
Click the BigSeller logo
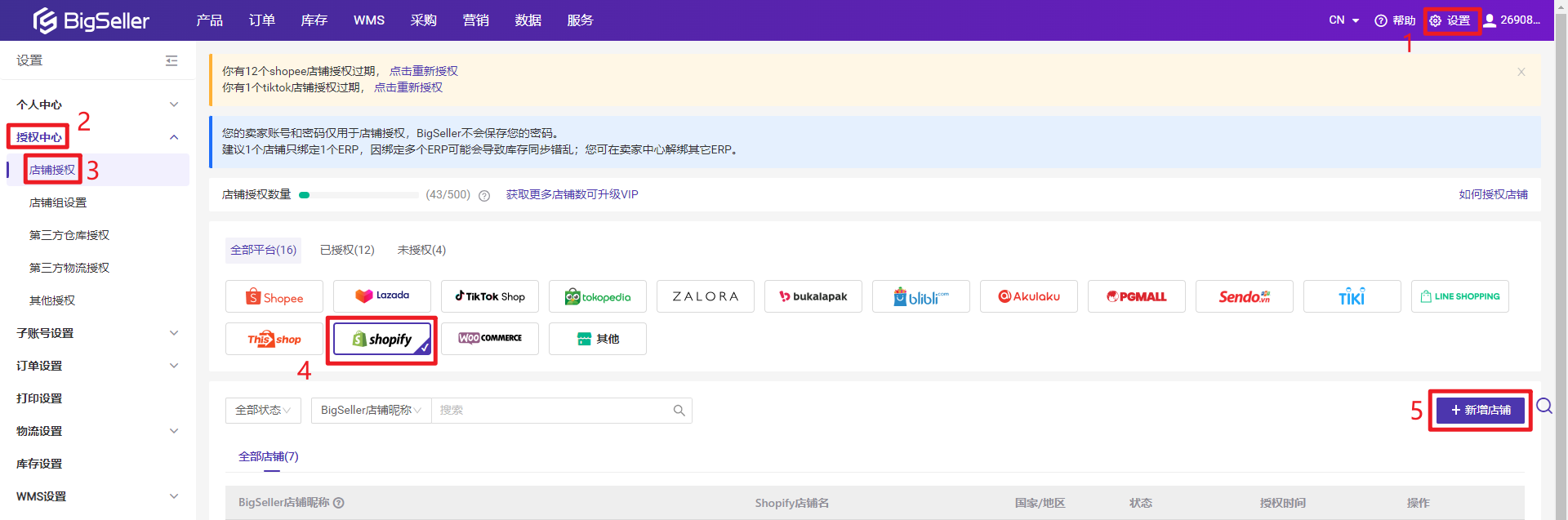[91, 20]
